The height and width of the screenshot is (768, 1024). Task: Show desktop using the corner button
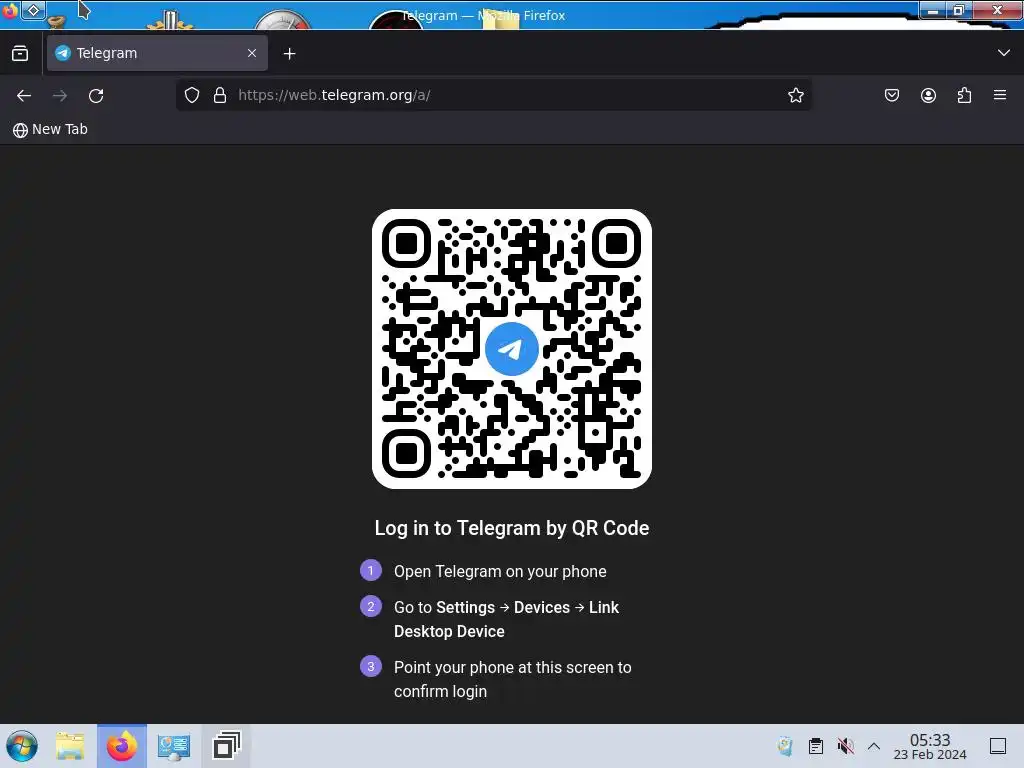pos(998,746)
